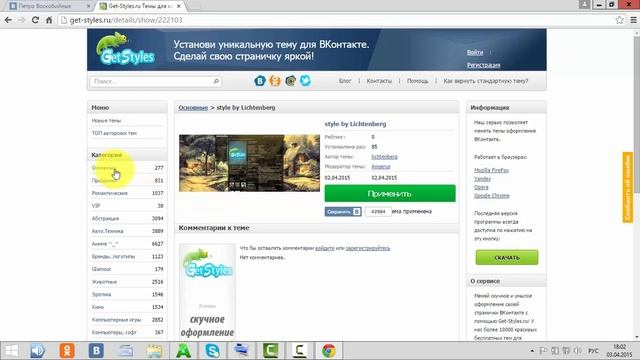The height and width of the screenshot is (360, 640).
Task: Click the theme preview thumbnail
Action: click(249, 163)
